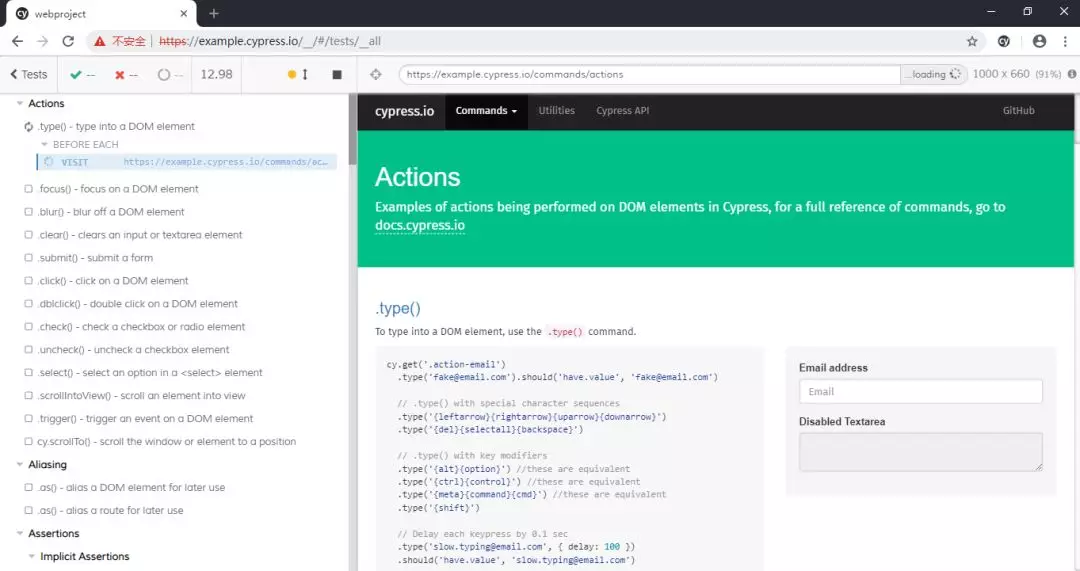
Task: Open '.as() - alias a DOM element' test
Action: coord(132,488)
